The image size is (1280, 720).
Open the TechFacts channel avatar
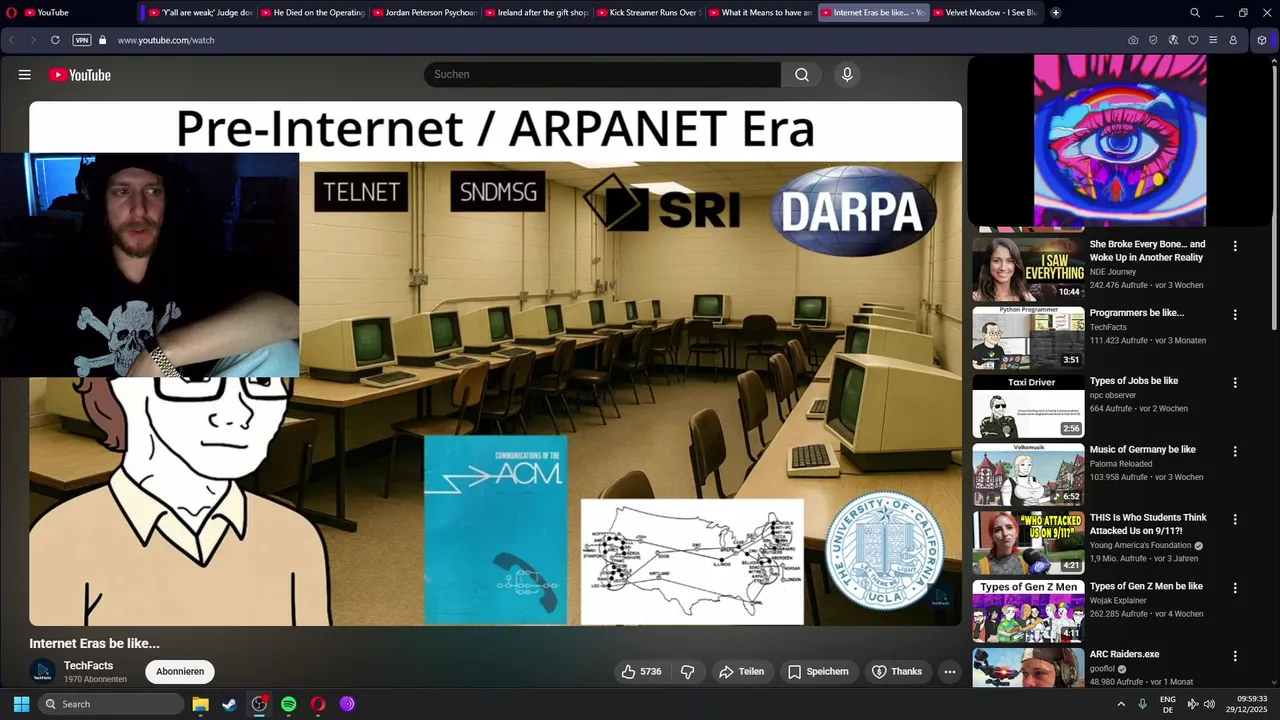[42, 672]
